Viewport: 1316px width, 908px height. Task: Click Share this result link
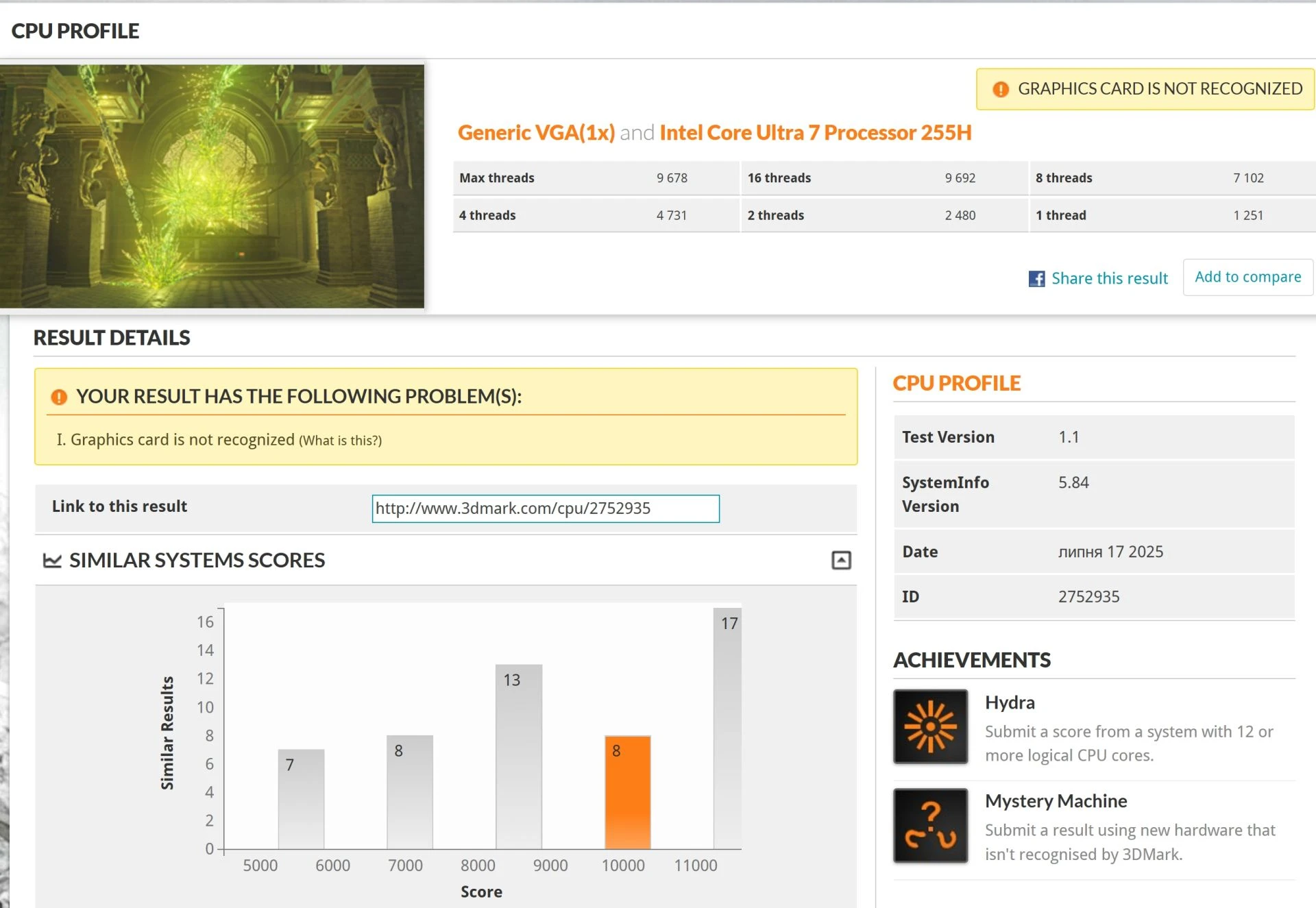tap(1110, 278)
